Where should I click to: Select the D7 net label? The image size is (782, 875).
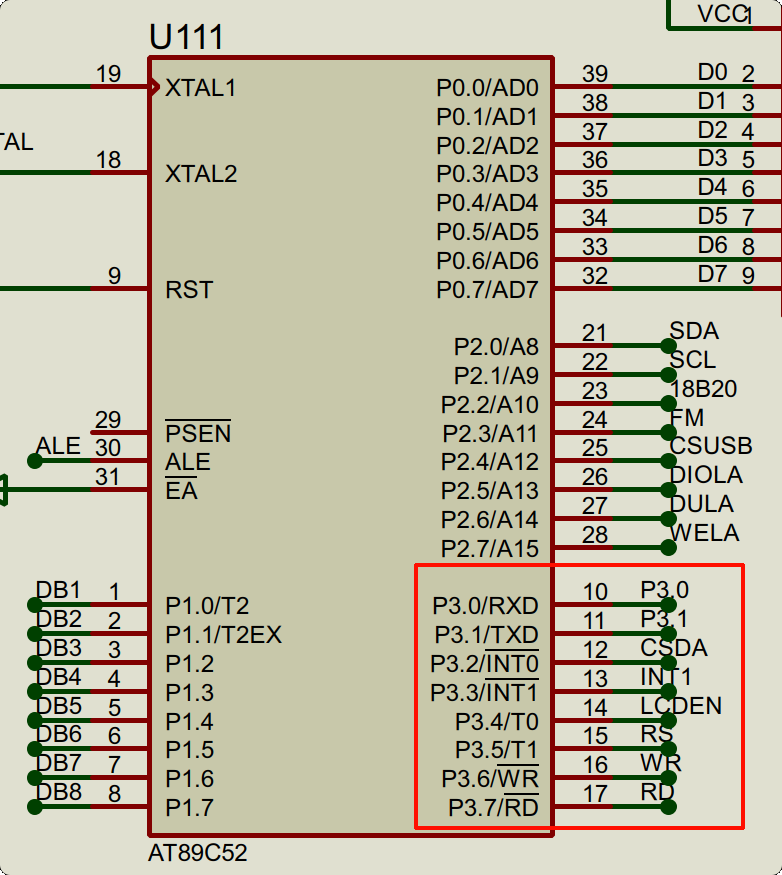(712, 274)
